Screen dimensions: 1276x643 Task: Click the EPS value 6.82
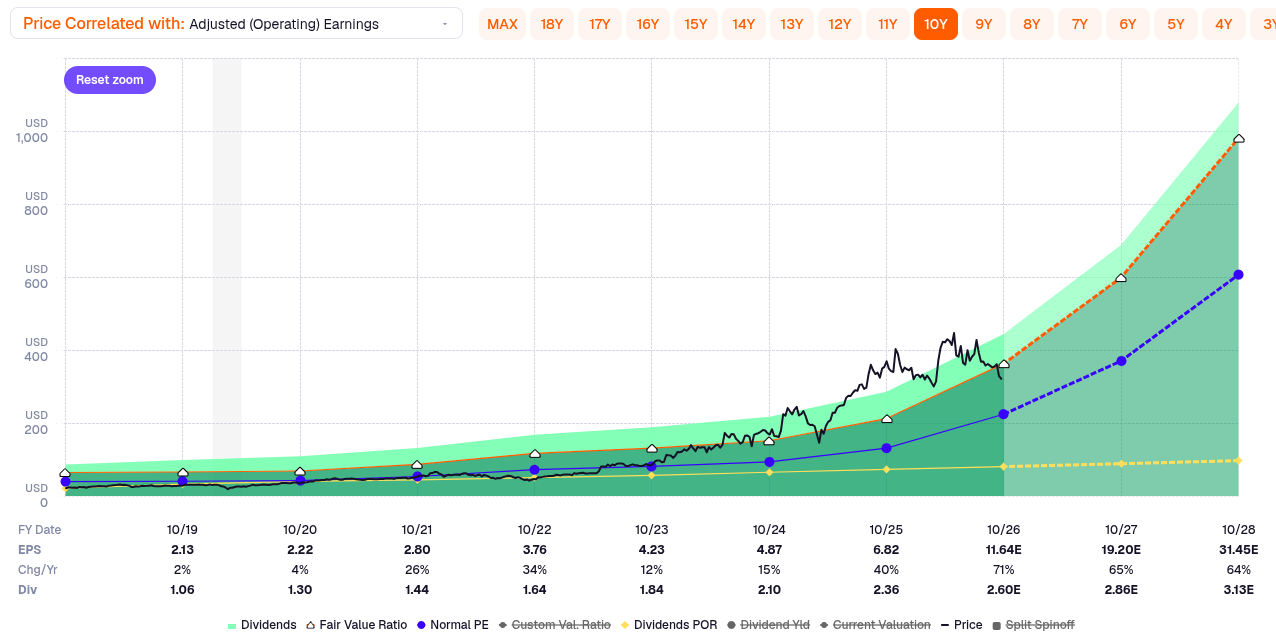(886, 549)
